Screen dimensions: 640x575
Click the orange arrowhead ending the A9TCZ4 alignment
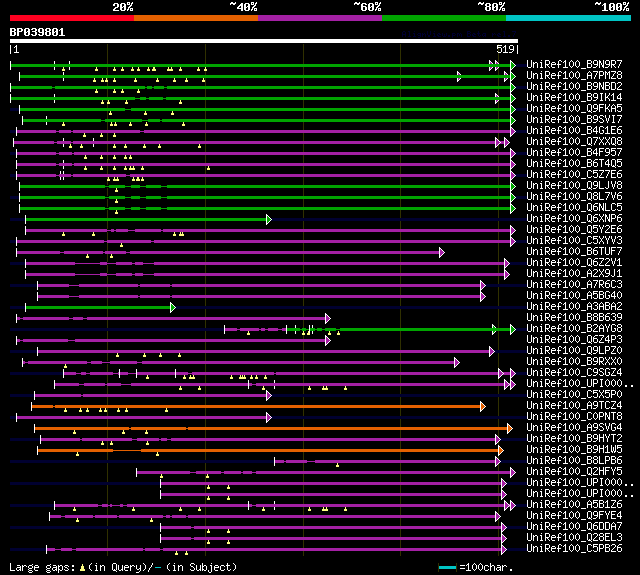coord(483,406)
